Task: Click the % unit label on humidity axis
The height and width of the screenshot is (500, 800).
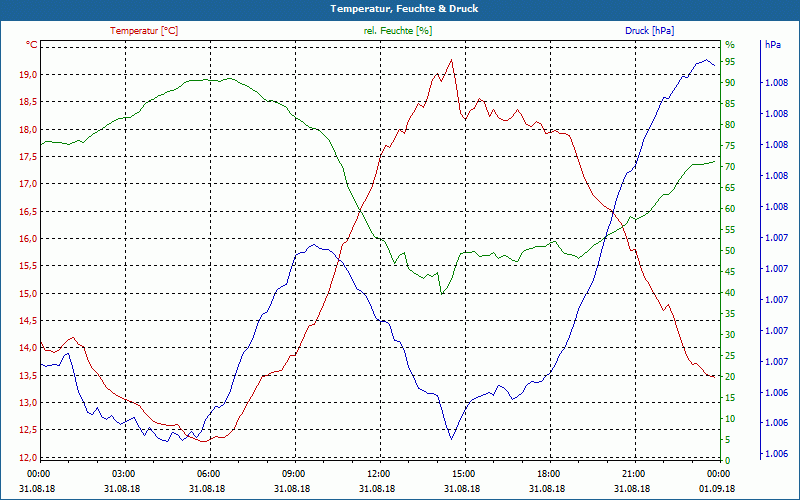Action: point(730,45)
